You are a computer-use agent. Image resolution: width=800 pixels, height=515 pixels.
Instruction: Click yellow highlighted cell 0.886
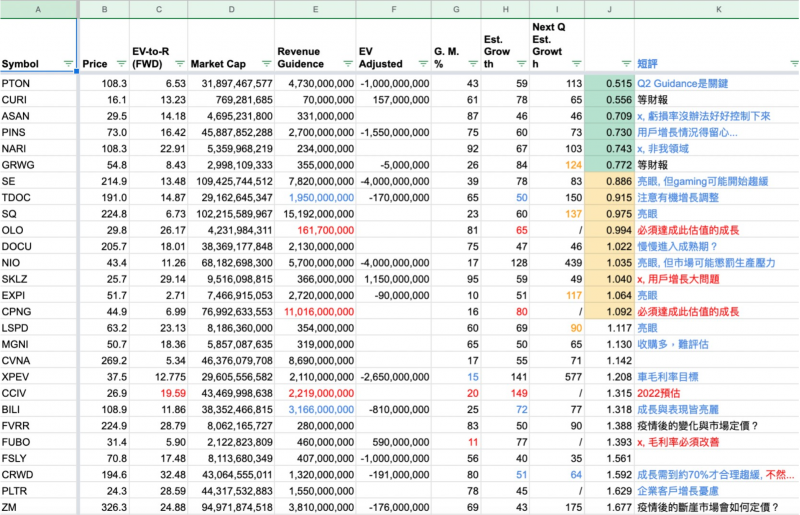[610, 181]
